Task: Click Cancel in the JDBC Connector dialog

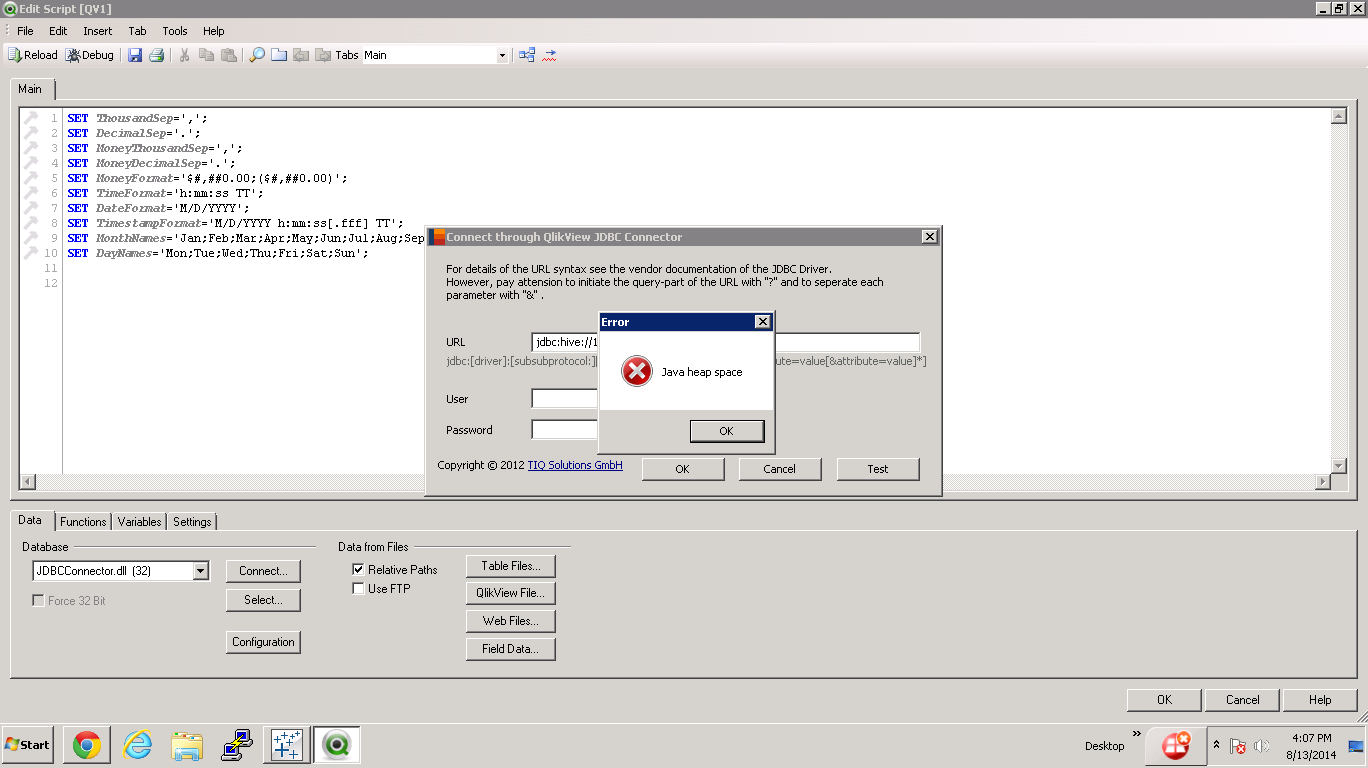Action: [x=780, y=469]
